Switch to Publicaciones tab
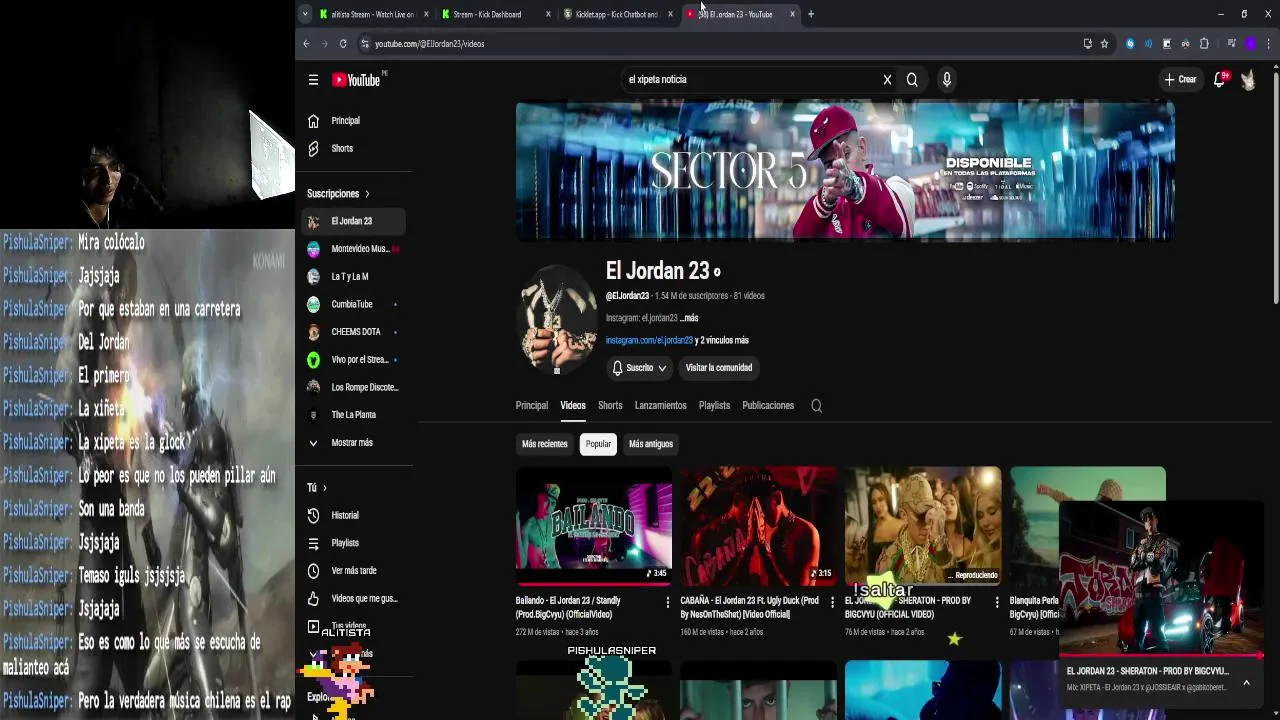Screen dimensions: 1280x720 coord(768,406)
